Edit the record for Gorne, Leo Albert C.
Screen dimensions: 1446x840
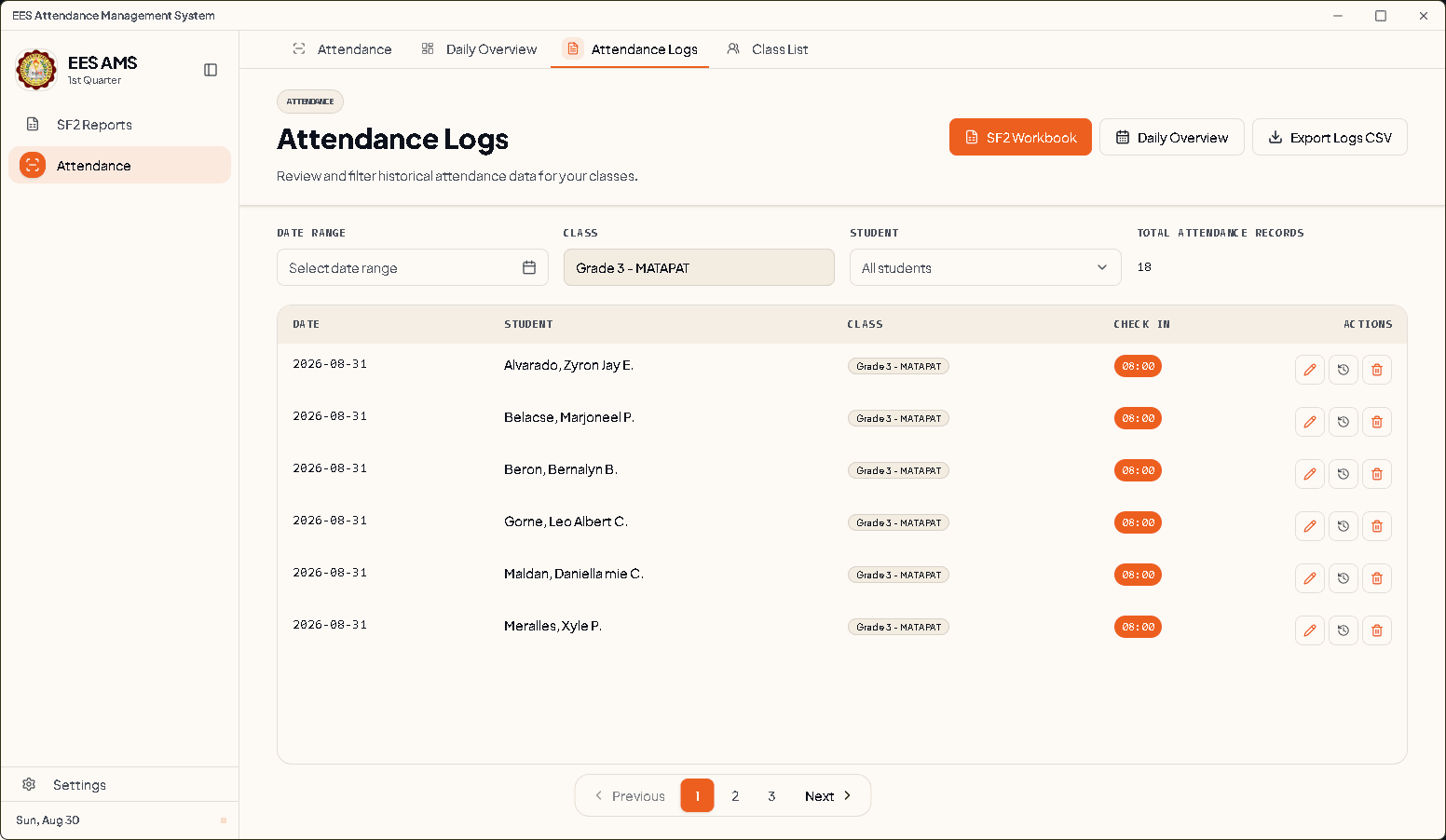(x=1310, y=526)
